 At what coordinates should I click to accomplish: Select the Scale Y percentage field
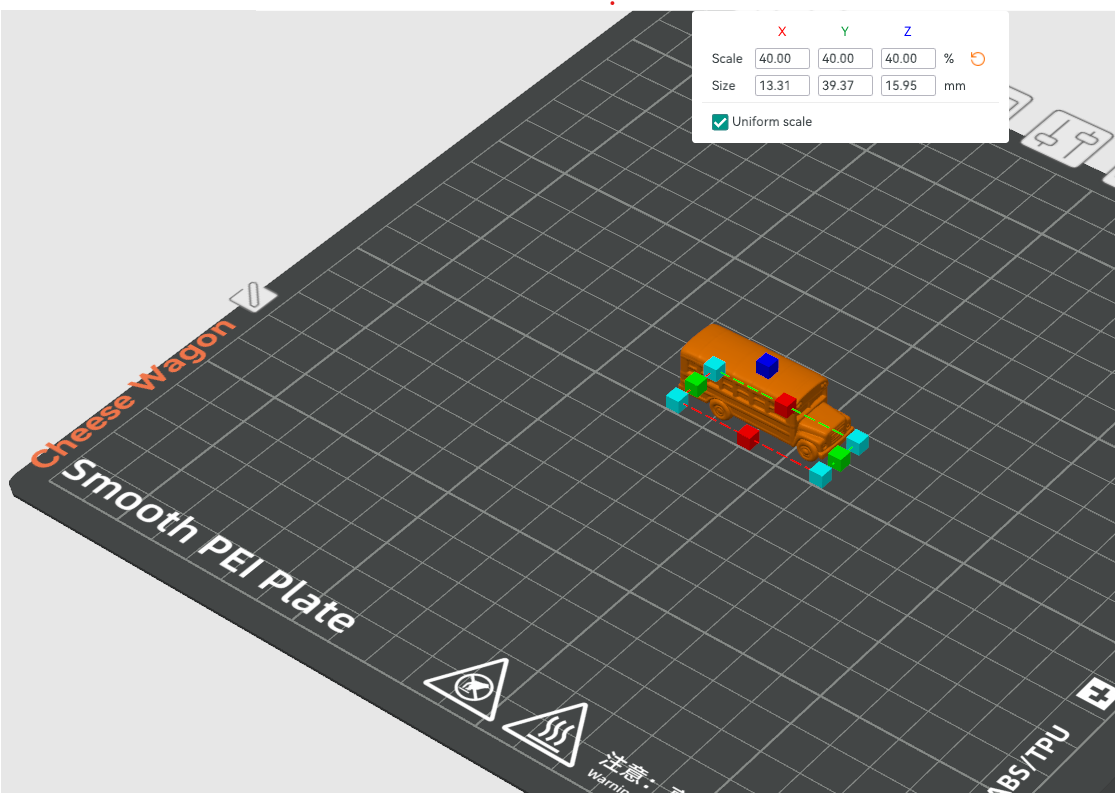845,58
